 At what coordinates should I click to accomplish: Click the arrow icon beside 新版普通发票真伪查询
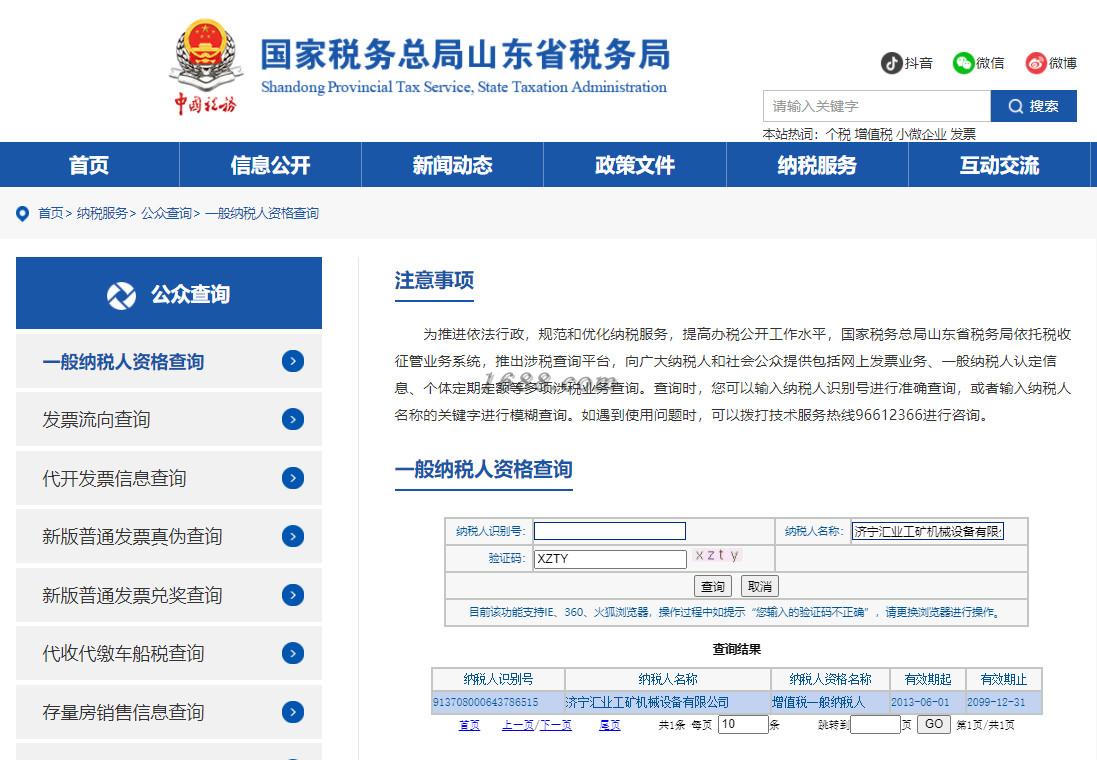pyautogui.click(x=292, y=536)
